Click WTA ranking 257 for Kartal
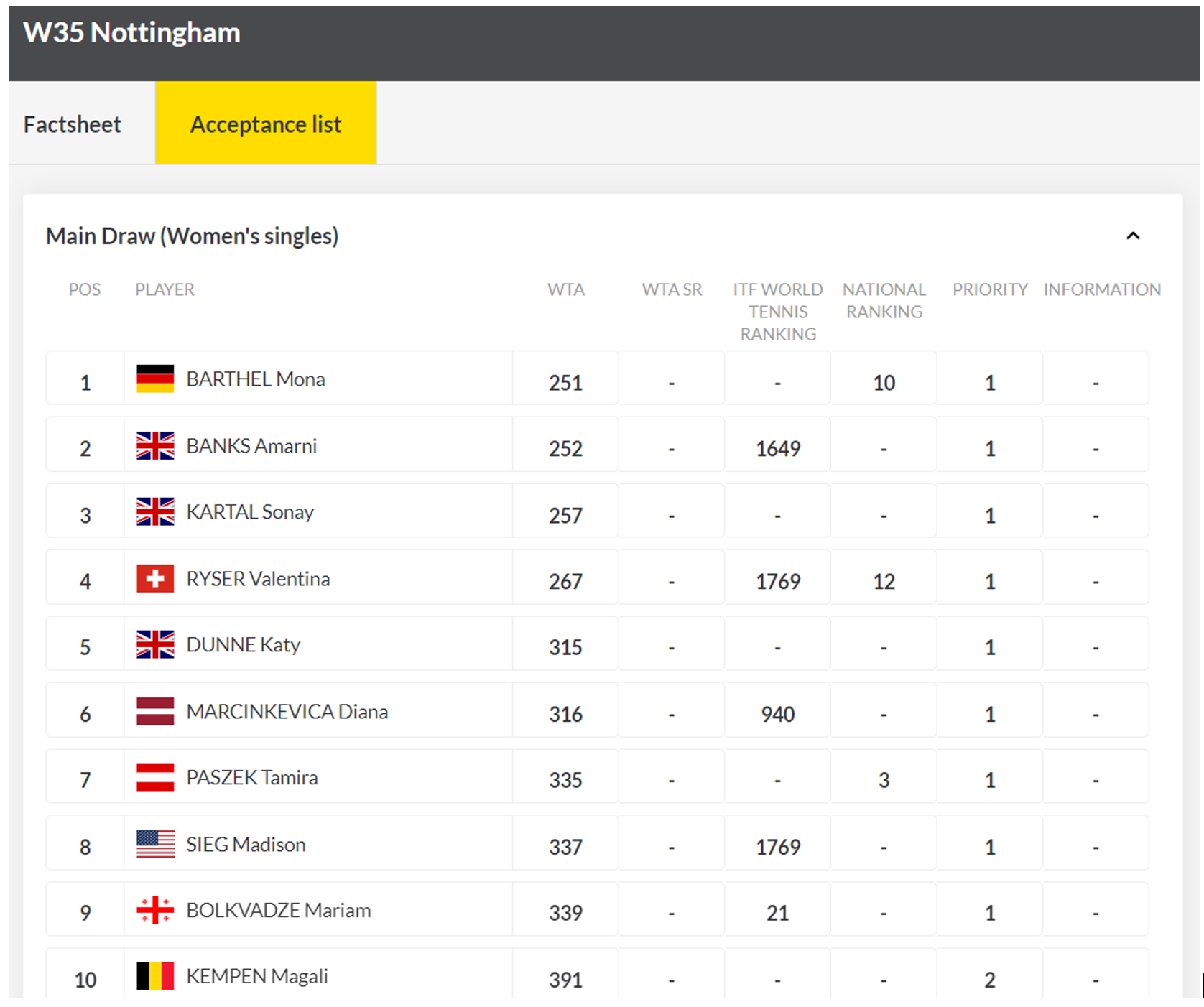 (x=566, y=516)
